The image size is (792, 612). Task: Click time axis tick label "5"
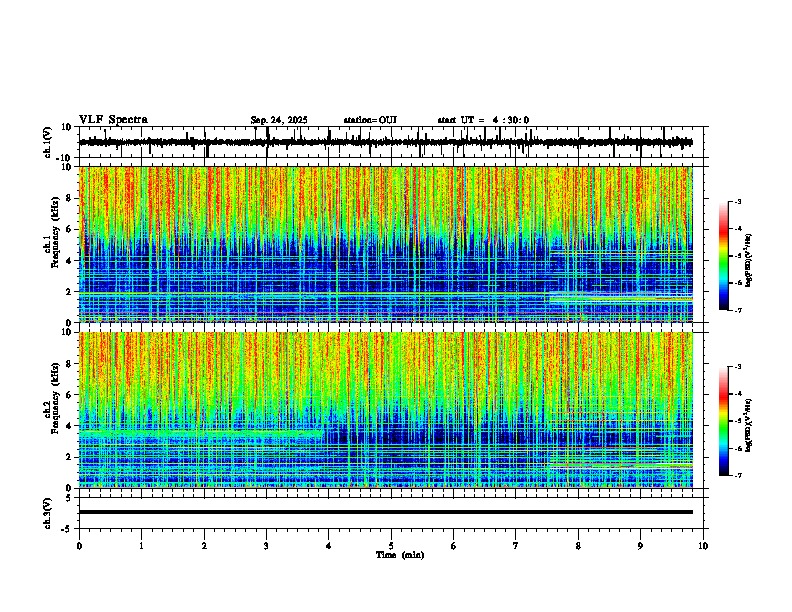point(391,546)
